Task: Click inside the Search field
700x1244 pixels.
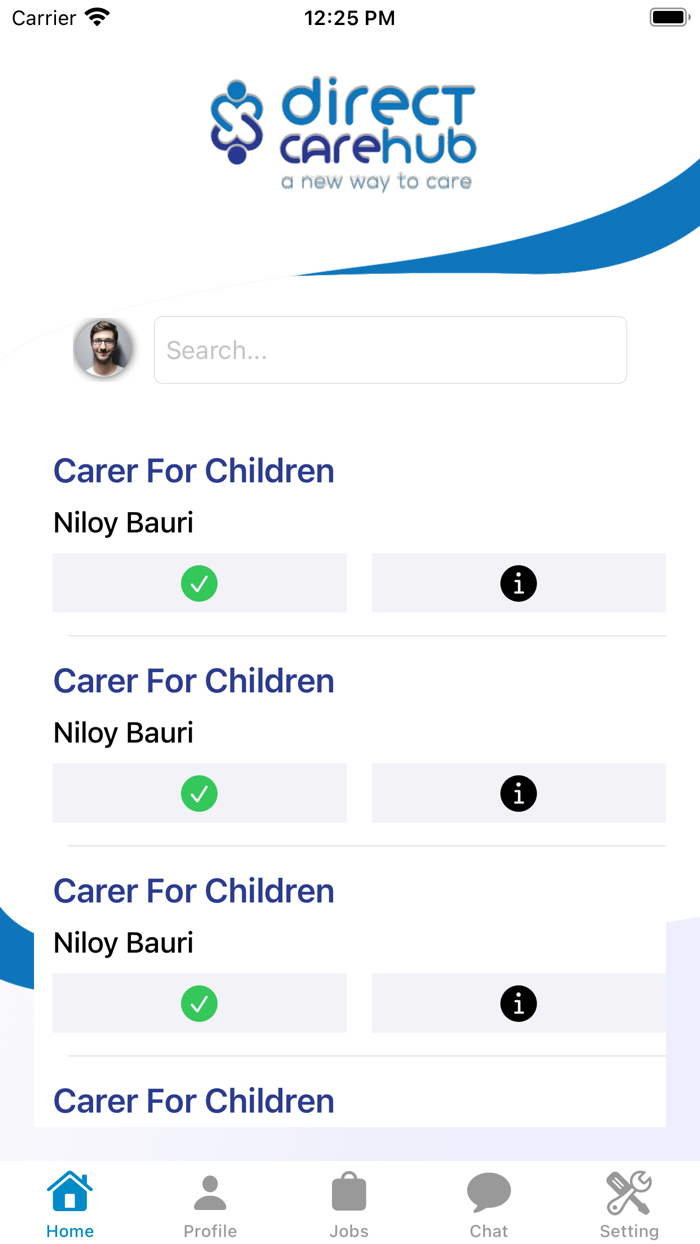Action: point(390,349)
